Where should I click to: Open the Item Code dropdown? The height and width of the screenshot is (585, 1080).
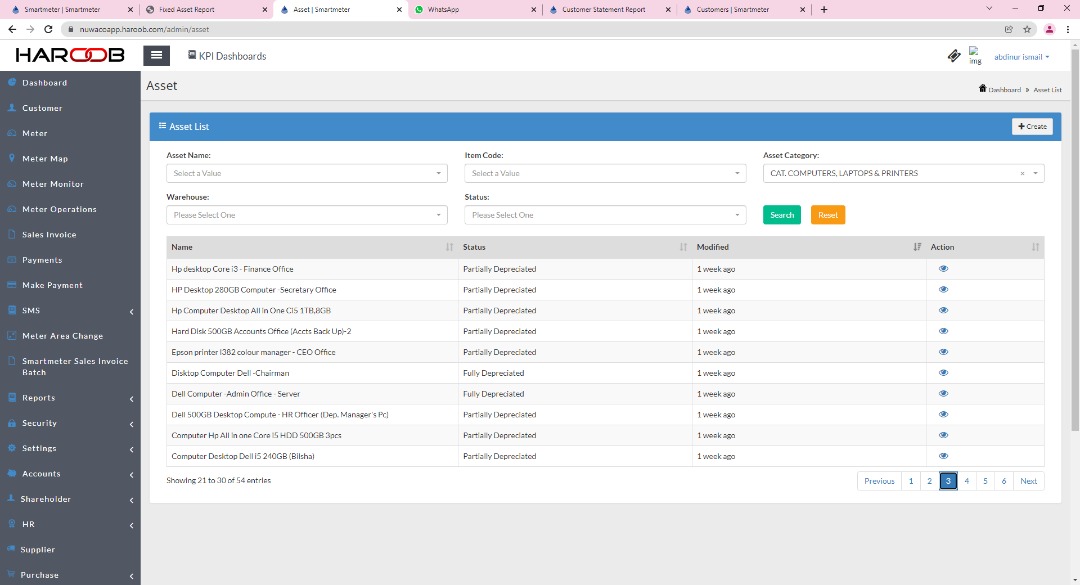click(x=605, y=173)
